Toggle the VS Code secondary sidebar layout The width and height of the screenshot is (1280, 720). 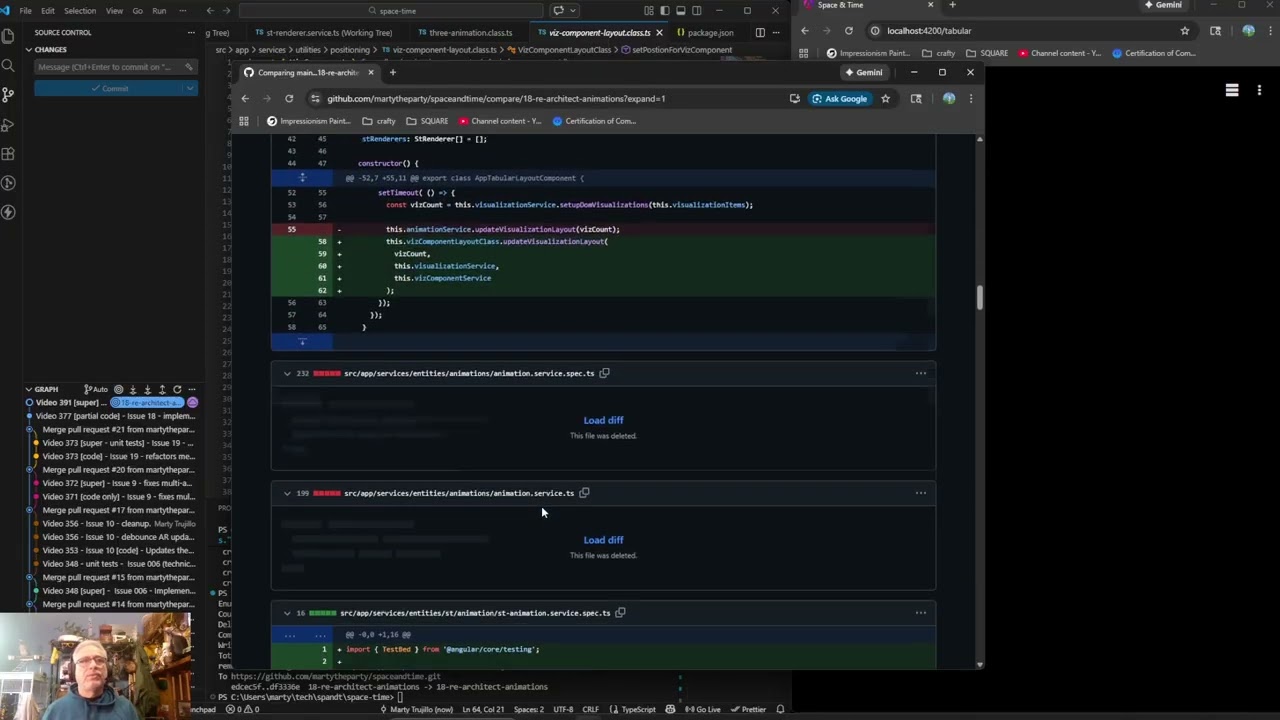pos(697,11)
